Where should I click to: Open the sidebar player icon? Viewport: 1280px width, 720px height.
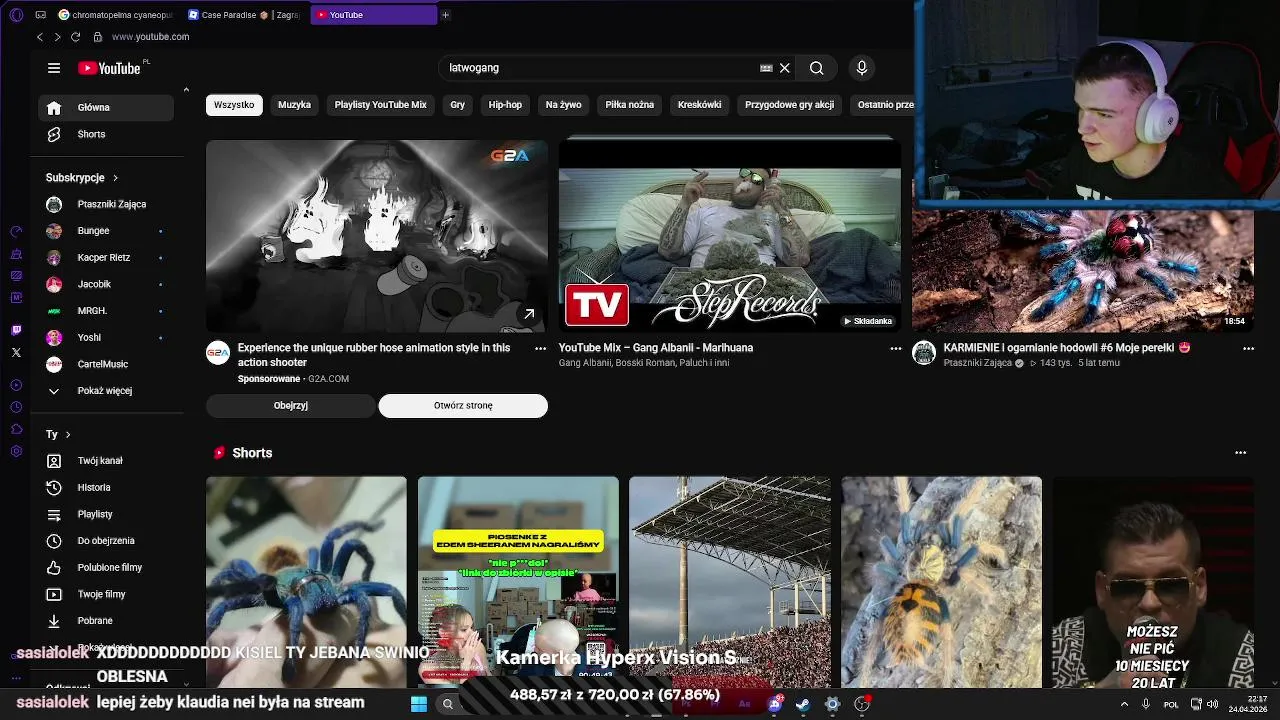coord(16,385)
